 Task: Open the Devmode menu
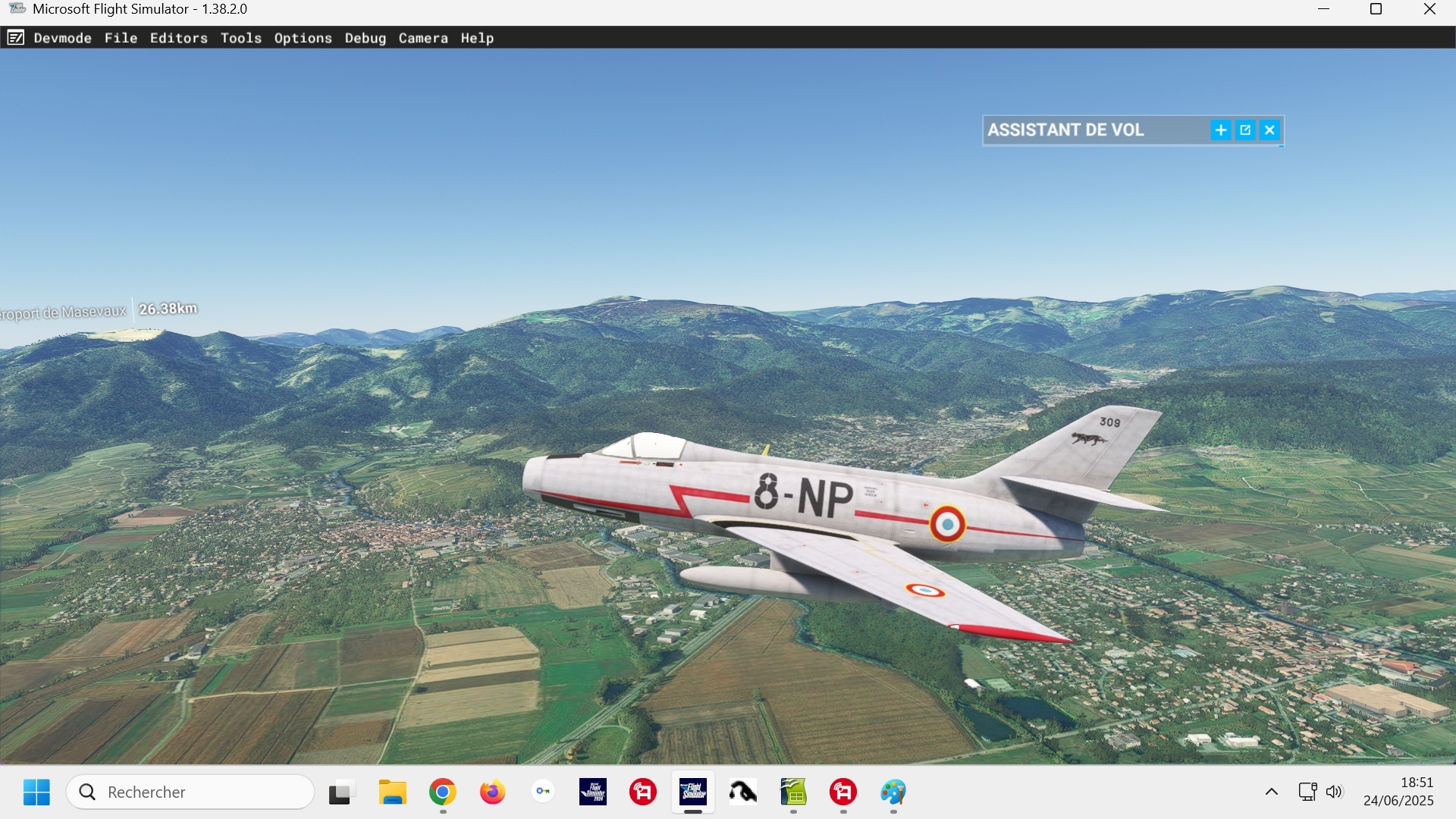[62, 38]
